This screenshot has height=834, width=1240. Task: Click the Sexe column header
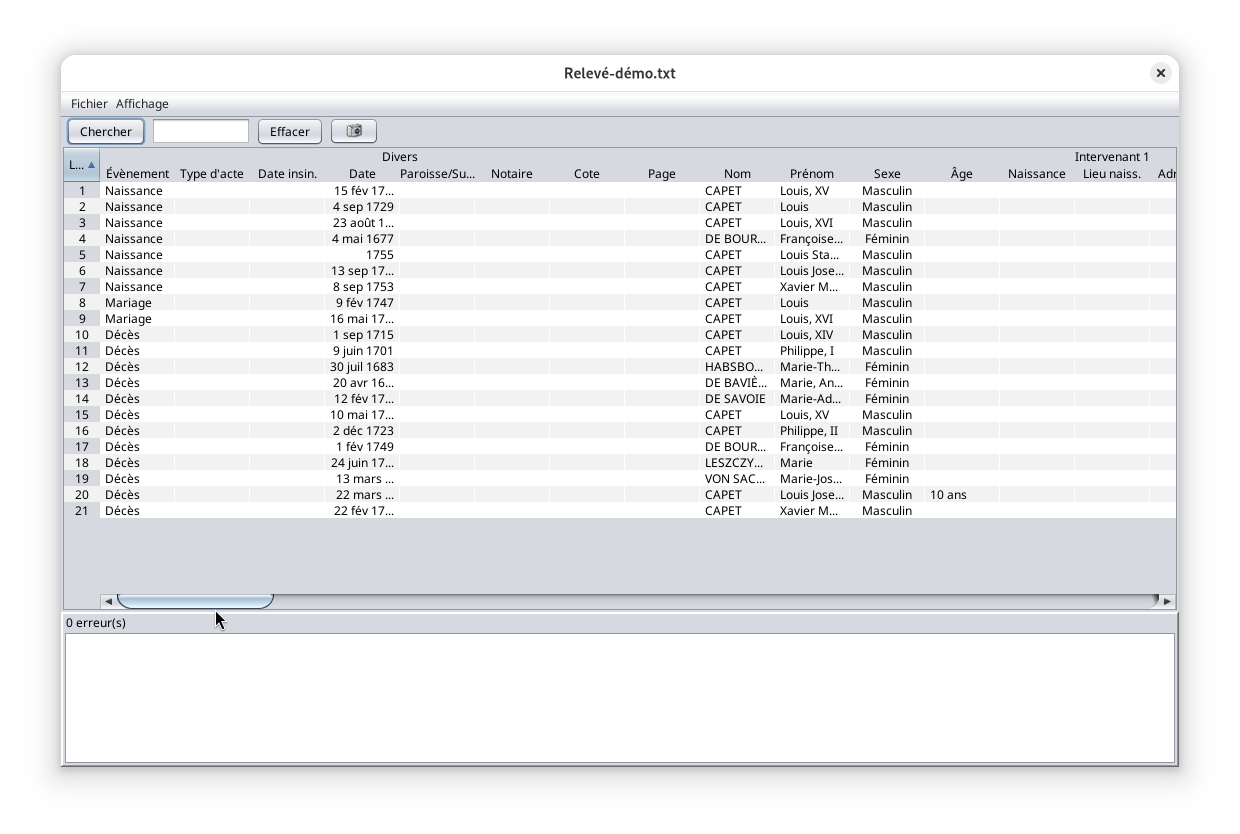pos(887,174)
